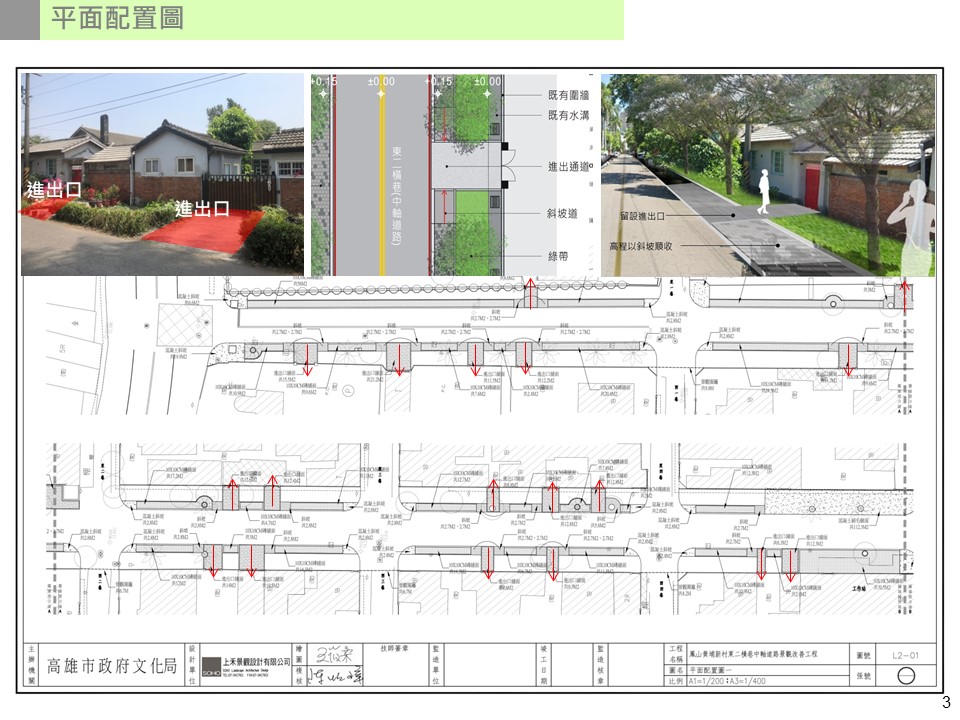Image resolution: width=960 pixels, height=720 pixels.
Task: Click the page number 3
Action: [x=946, y=702]
